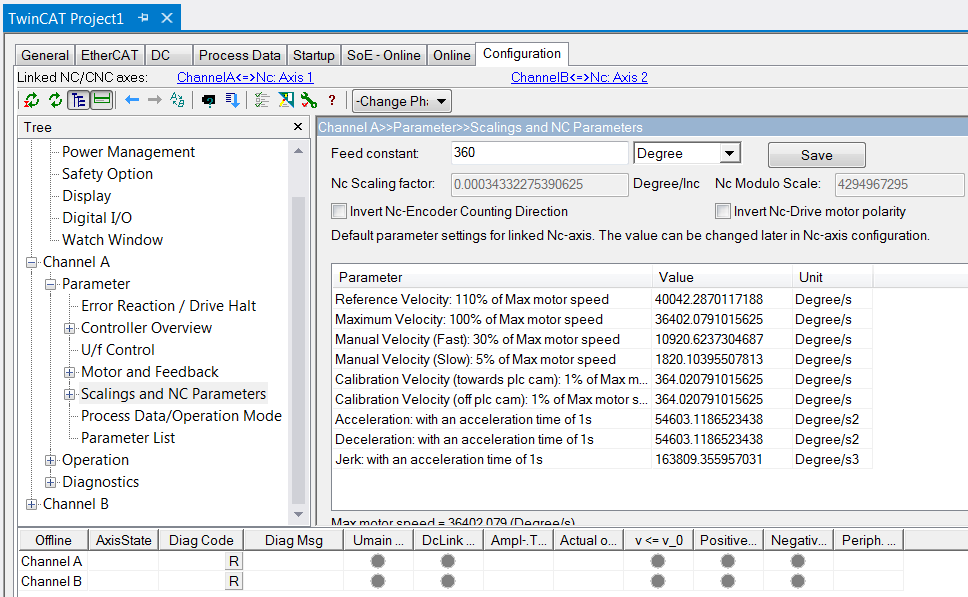This screenshot has height=597, width=968.
Task: Select Error Reaction / Drive Halt item
Action: tap(169, 306)
